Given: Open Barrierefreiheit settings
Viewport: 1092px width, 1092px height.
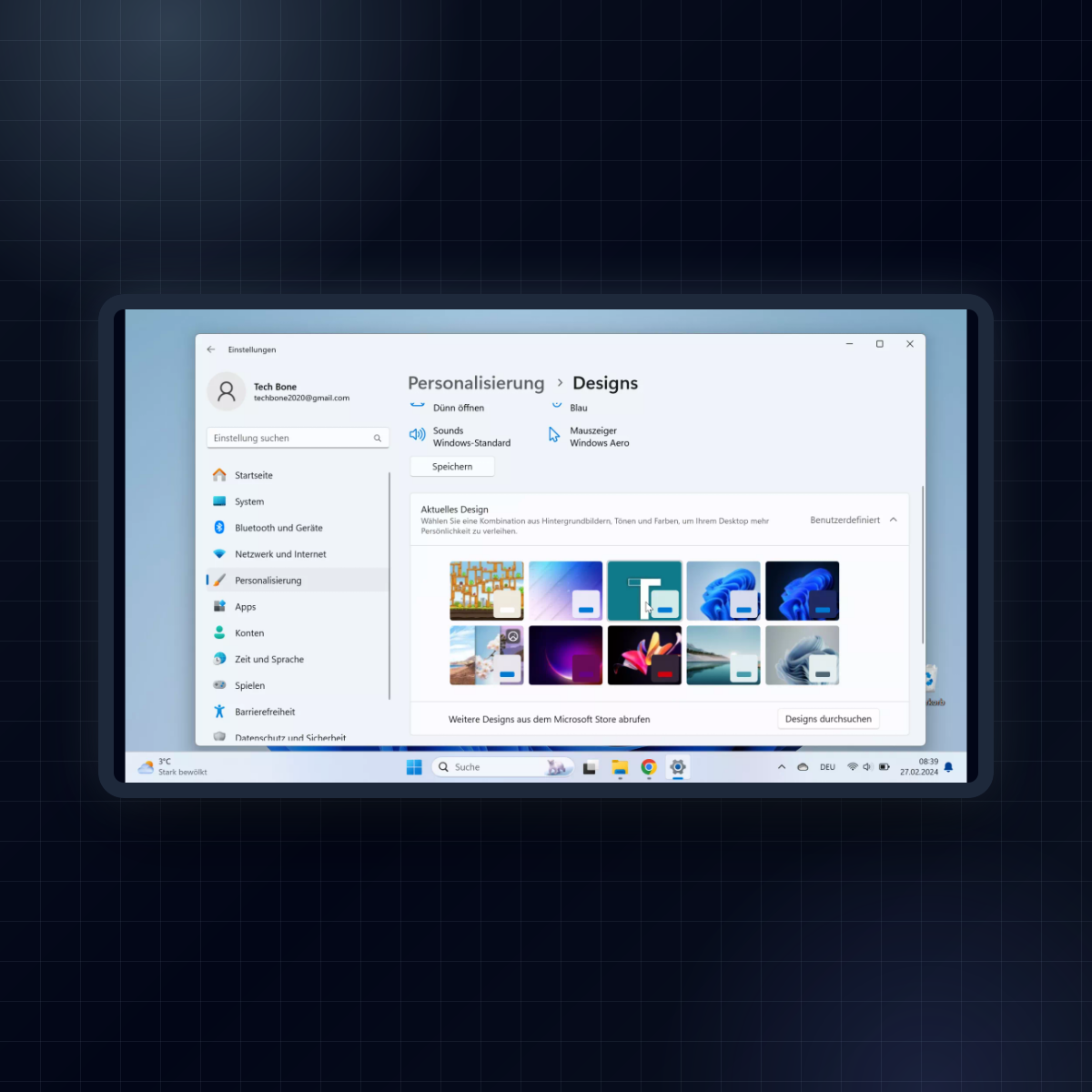Looking at the screenshot, I should coord(298,713).
